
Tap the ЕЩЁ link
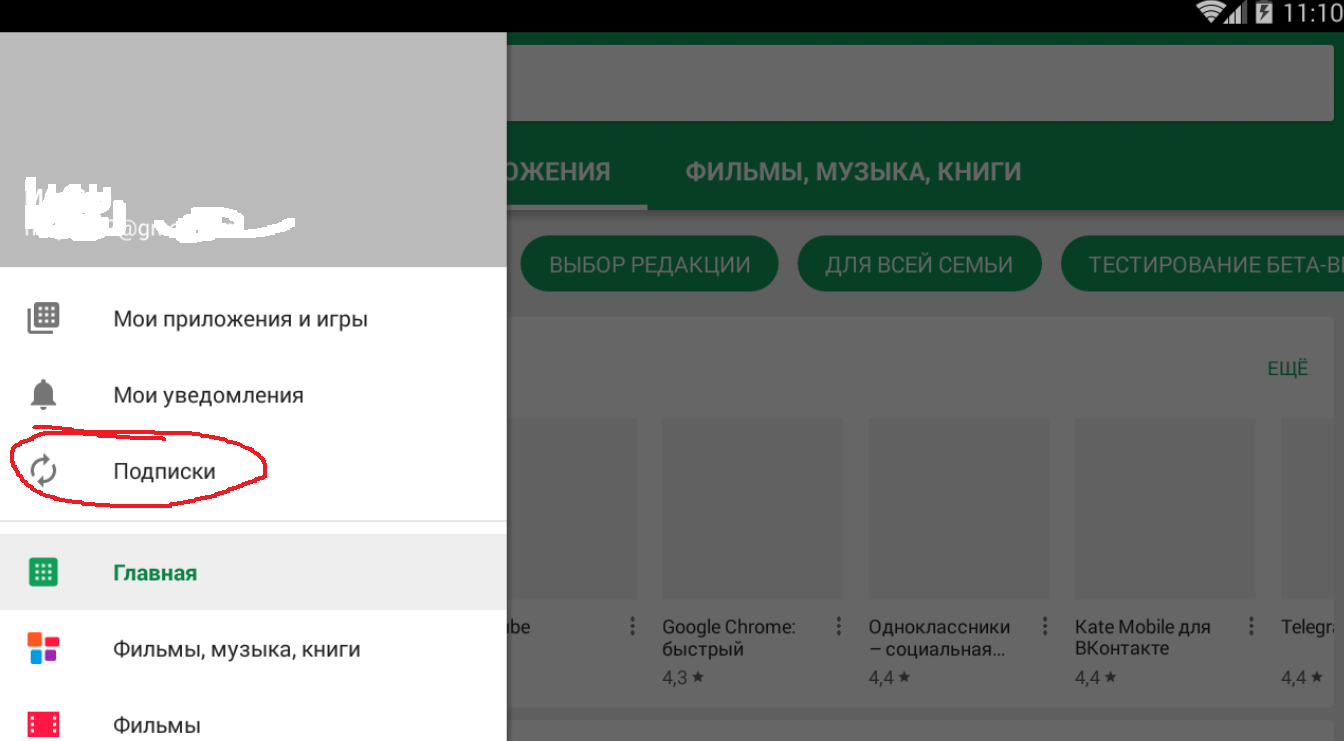(x=1287, y=369)
